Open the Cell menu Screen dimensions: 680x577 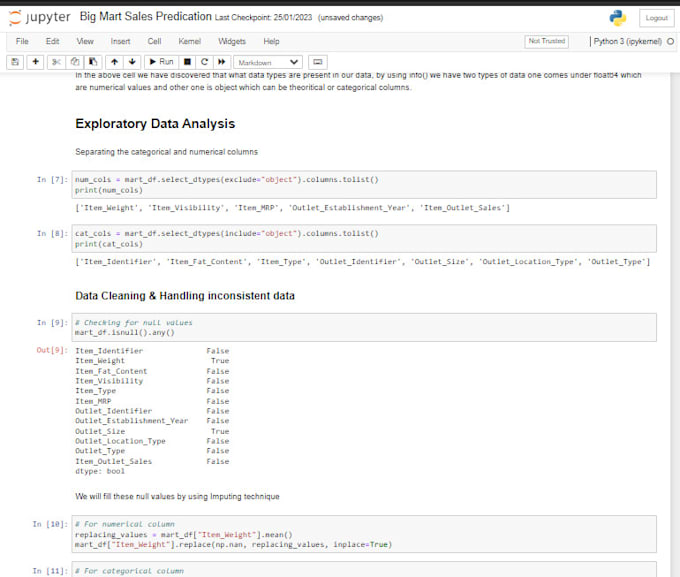(x=154, y=42)
